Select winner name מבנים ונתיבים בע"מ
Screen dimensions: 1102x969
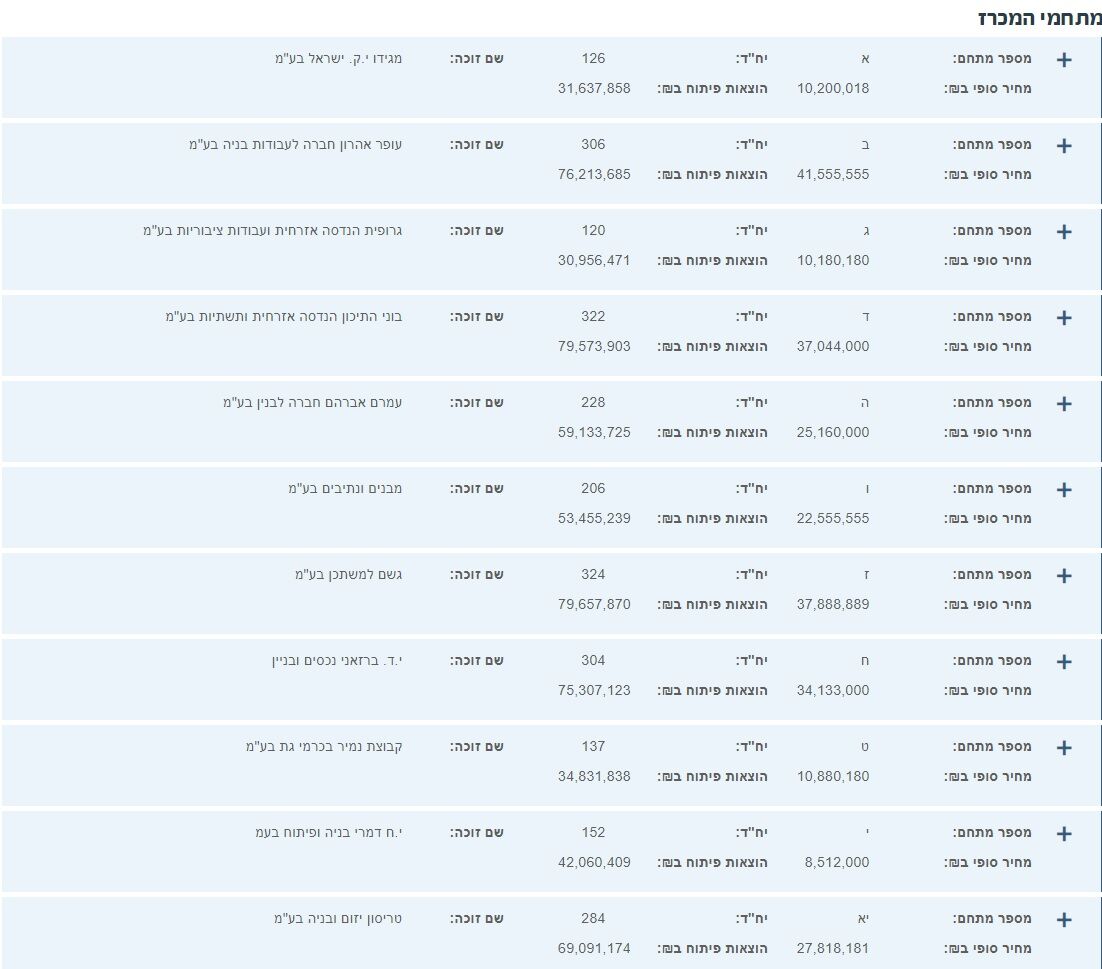tap(345, 488)
